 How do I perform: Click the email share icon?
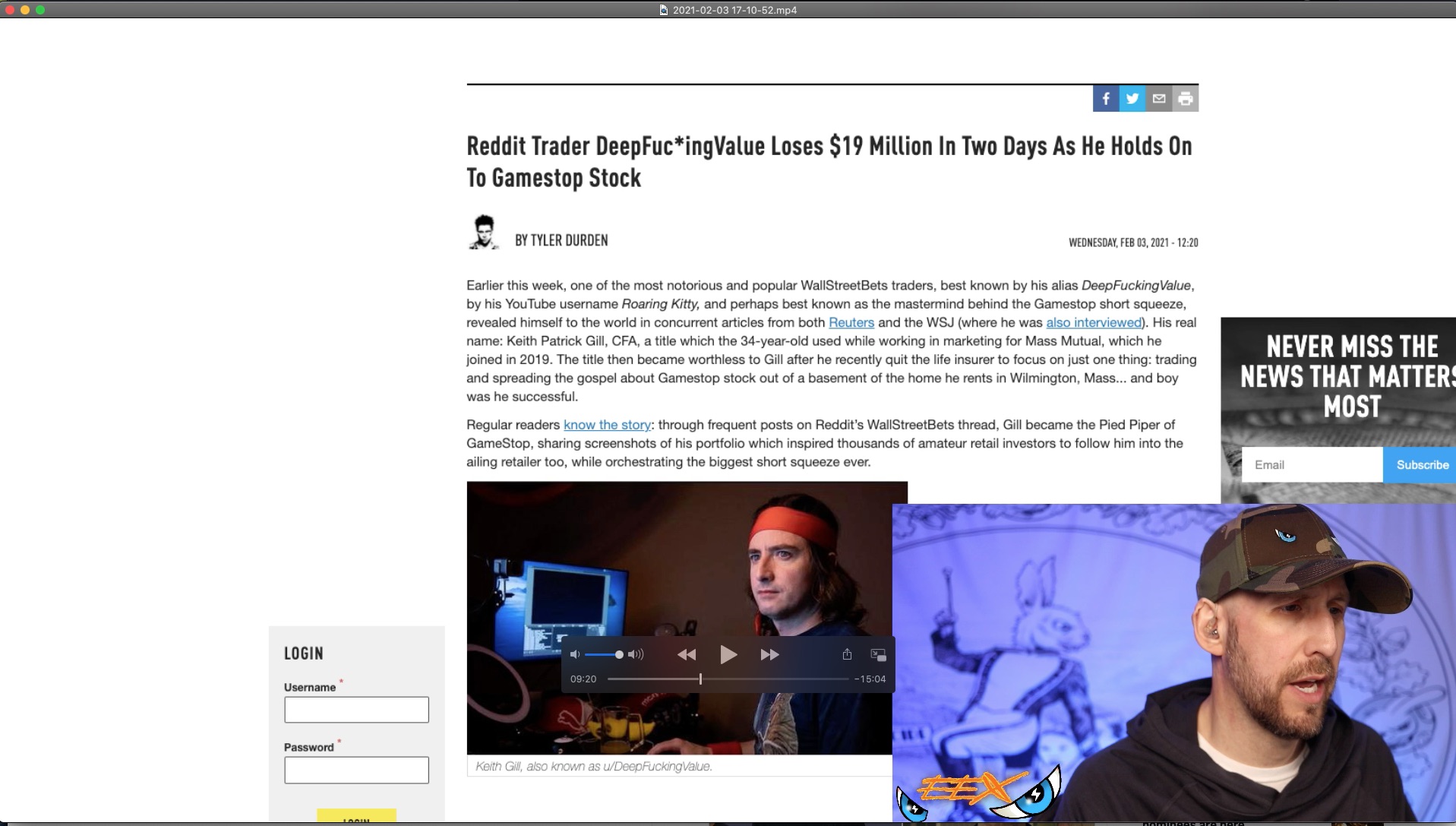click(x=1159, y=99)
